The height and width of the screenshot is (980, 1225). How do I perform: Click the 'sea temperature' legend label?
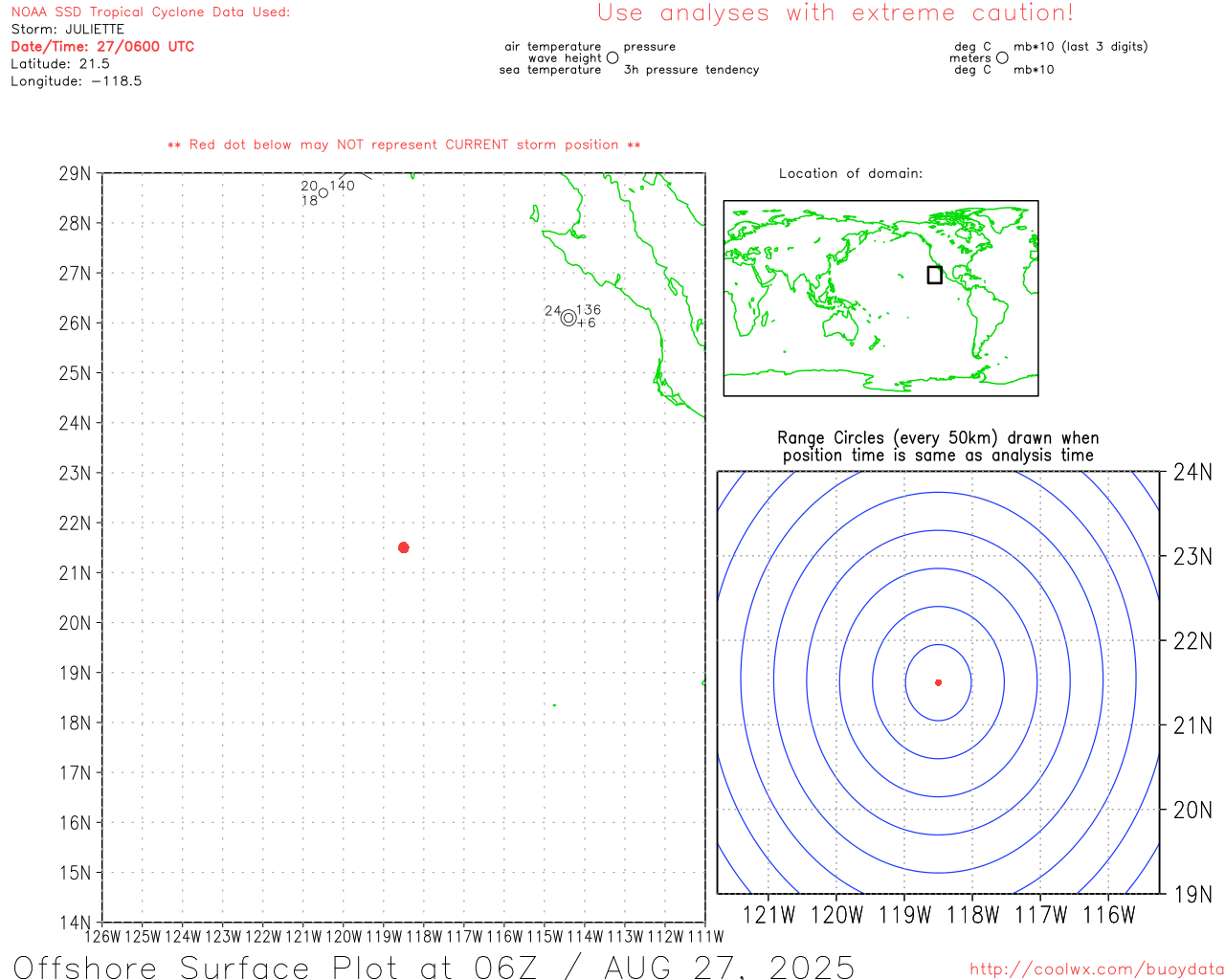point(550,70)
